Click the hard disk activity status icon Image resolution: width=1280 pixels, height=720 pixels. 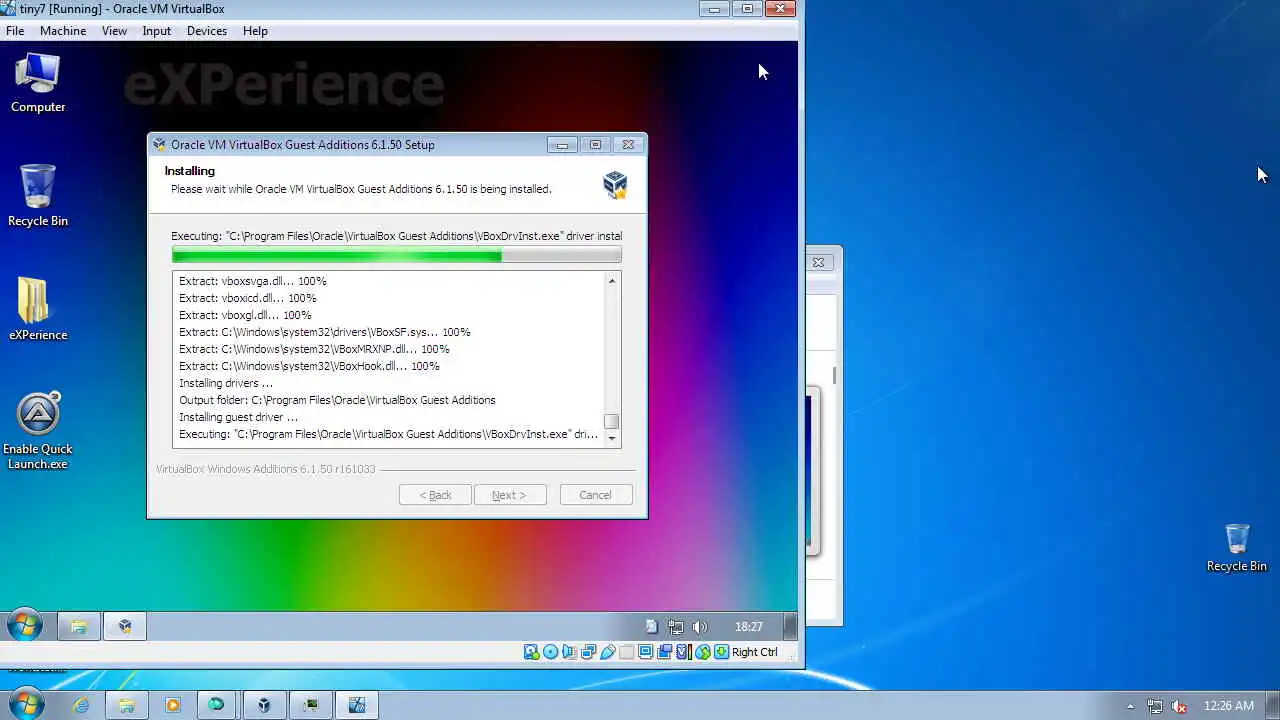pyautogui.click(x=532, y=652)
